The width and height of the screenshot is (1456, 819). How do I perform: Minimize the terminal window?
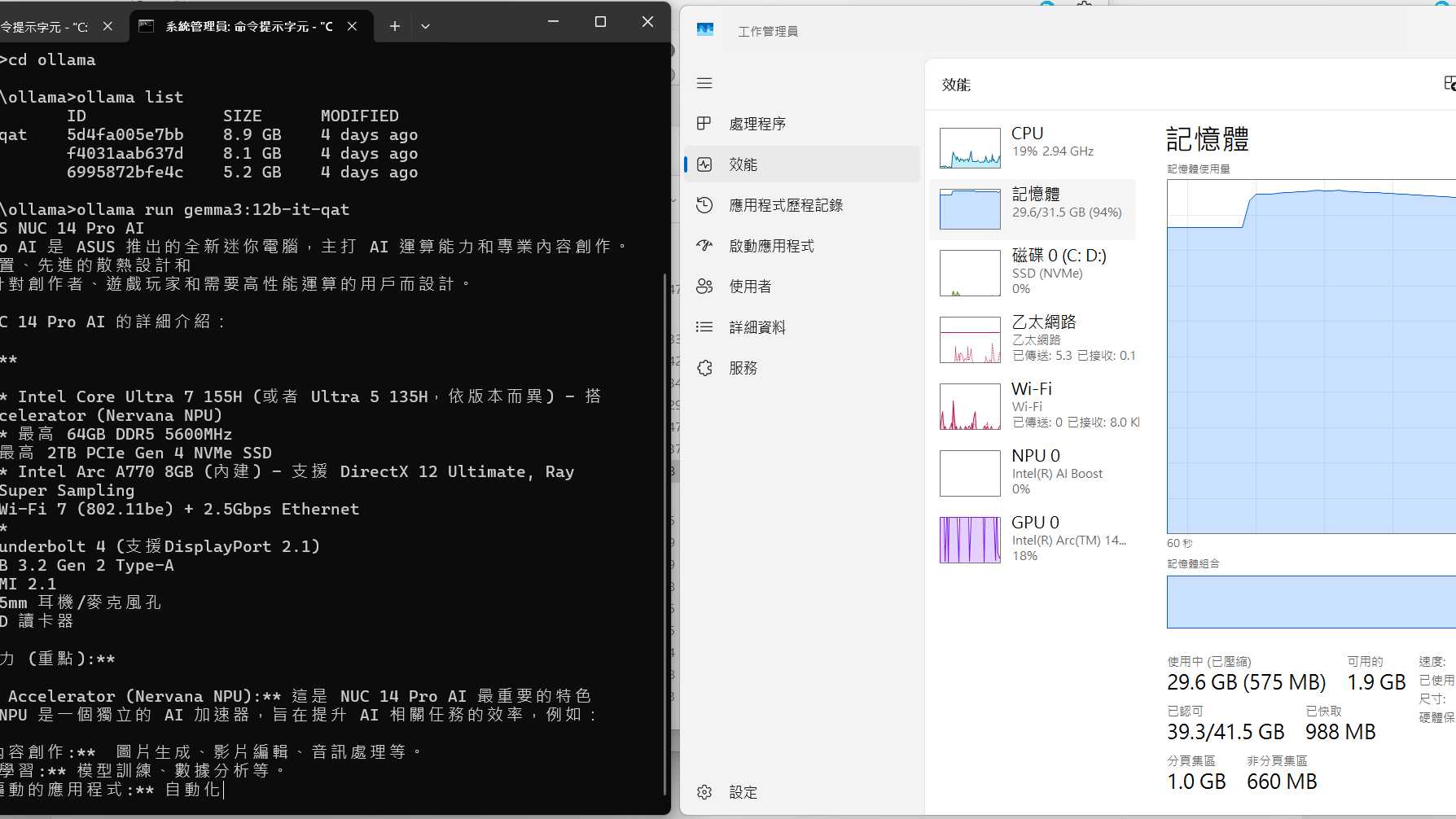553,22
